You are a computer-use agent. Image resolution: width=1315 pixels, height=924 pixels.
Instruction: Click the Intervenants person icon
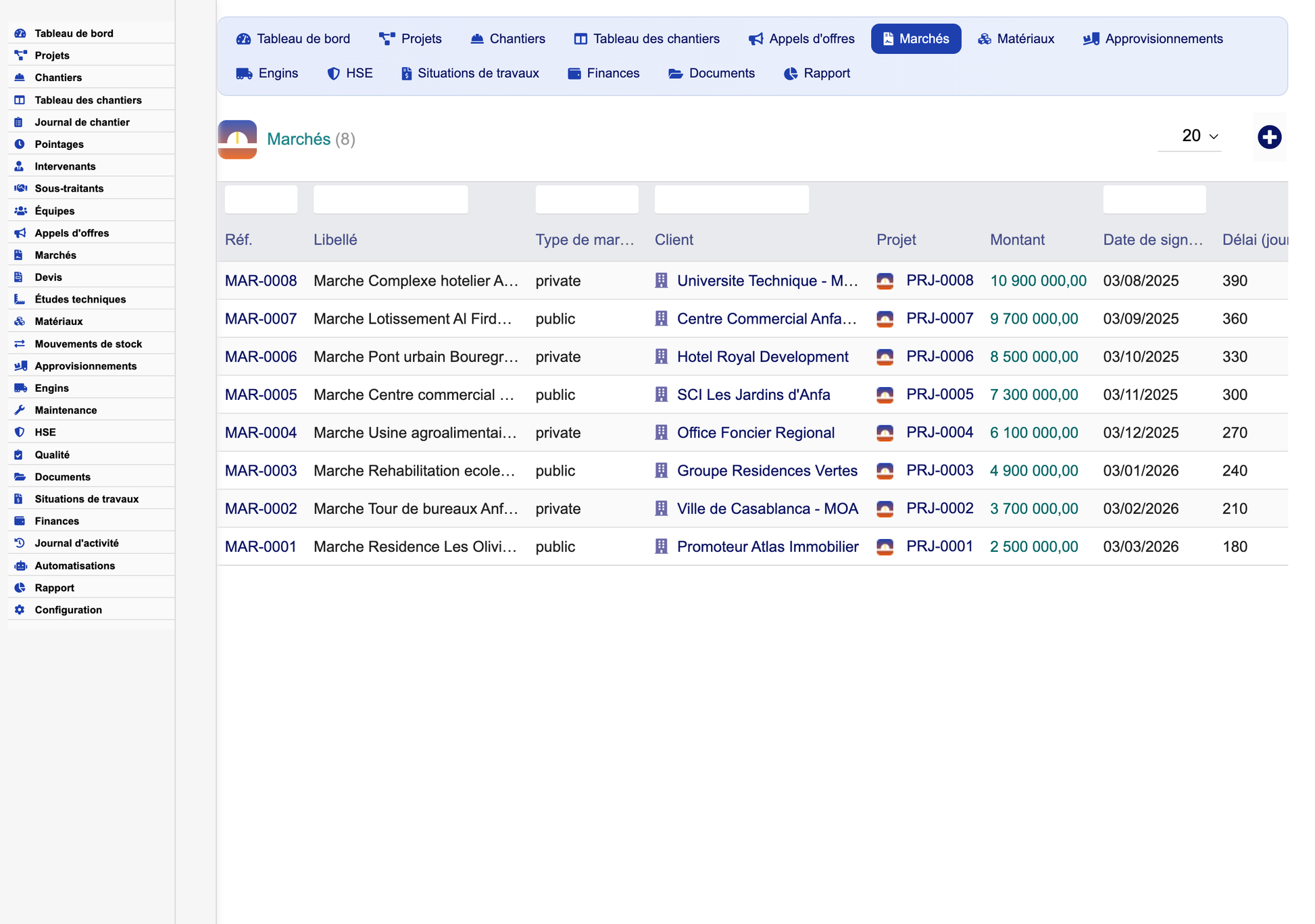[20, 166]
